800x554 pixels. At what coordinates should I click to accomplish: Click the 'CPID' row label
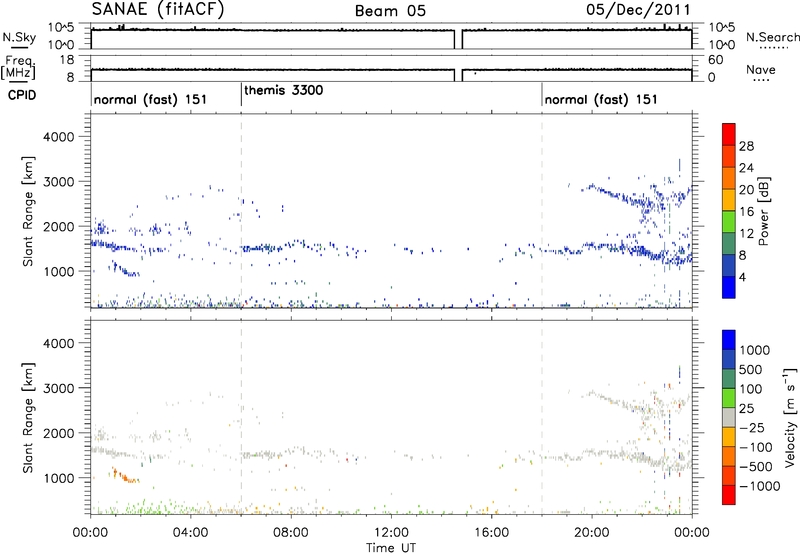click(x=22, y=95)
